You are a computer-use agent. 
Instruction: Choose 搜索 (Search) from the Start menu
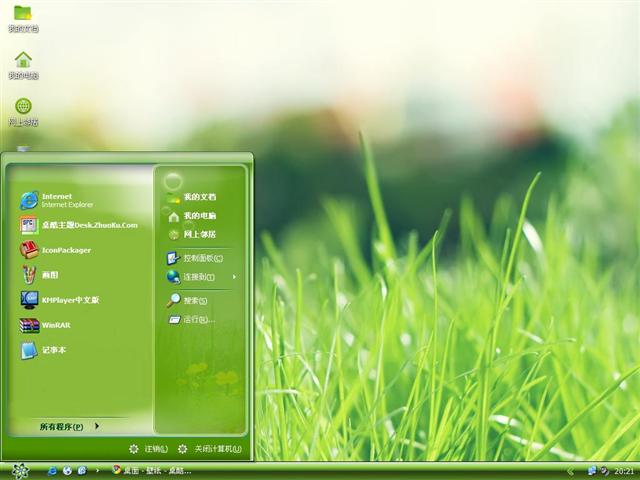[x=192, y=300]
